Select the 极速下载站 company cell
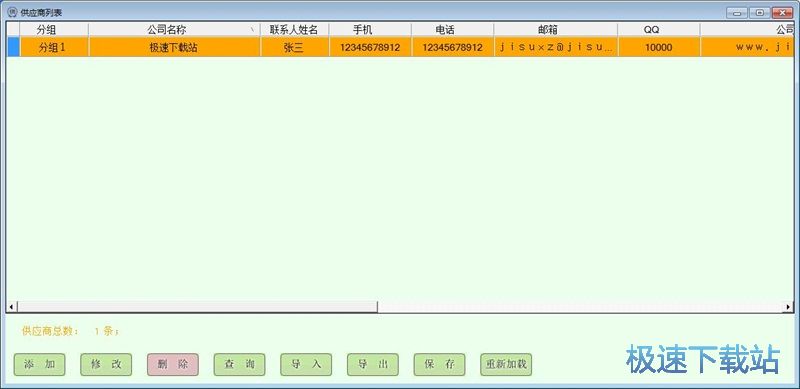Viewport: 800px width, 389px height. tap(174, 47)
